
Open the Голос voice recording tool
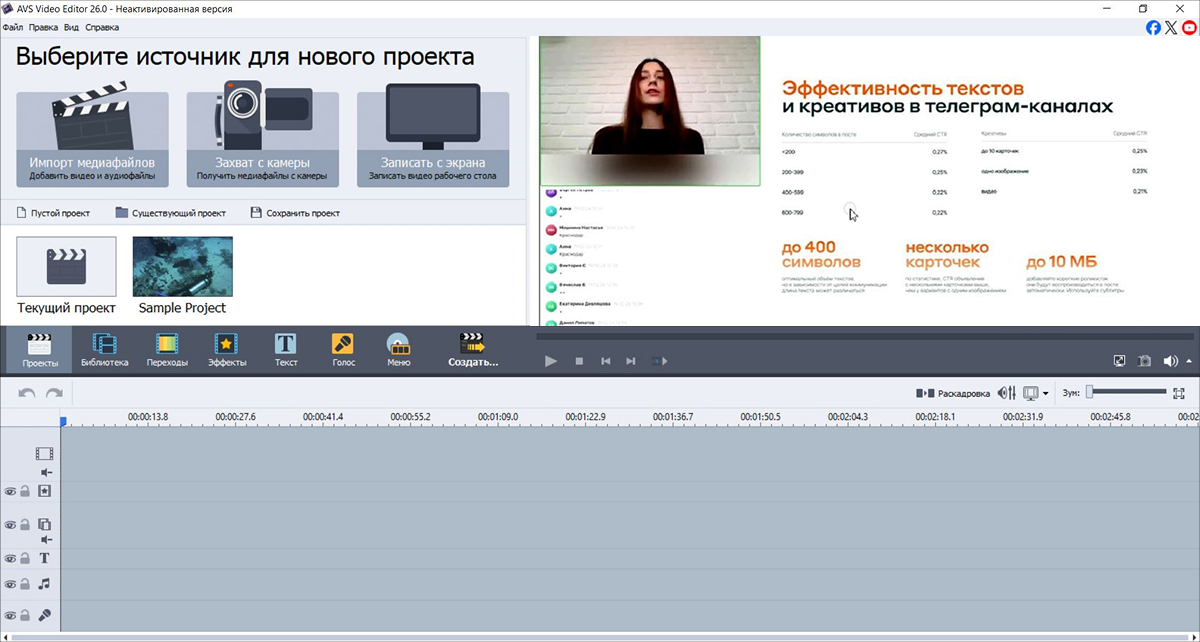coord(344,349)
